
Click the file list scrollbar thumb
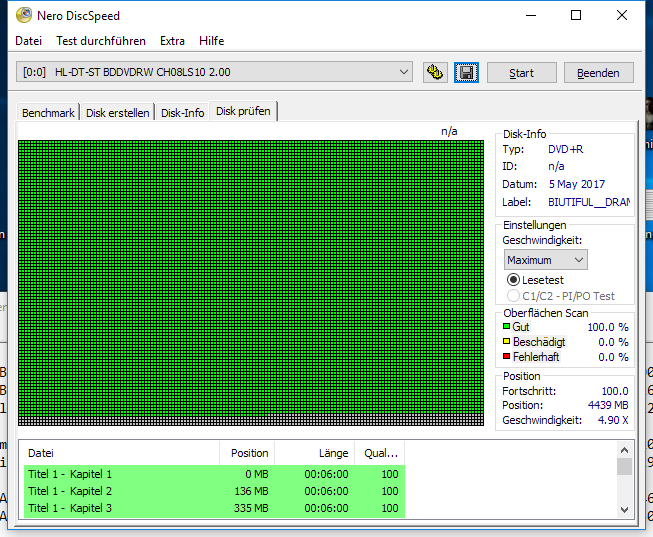tap(624, 466)
